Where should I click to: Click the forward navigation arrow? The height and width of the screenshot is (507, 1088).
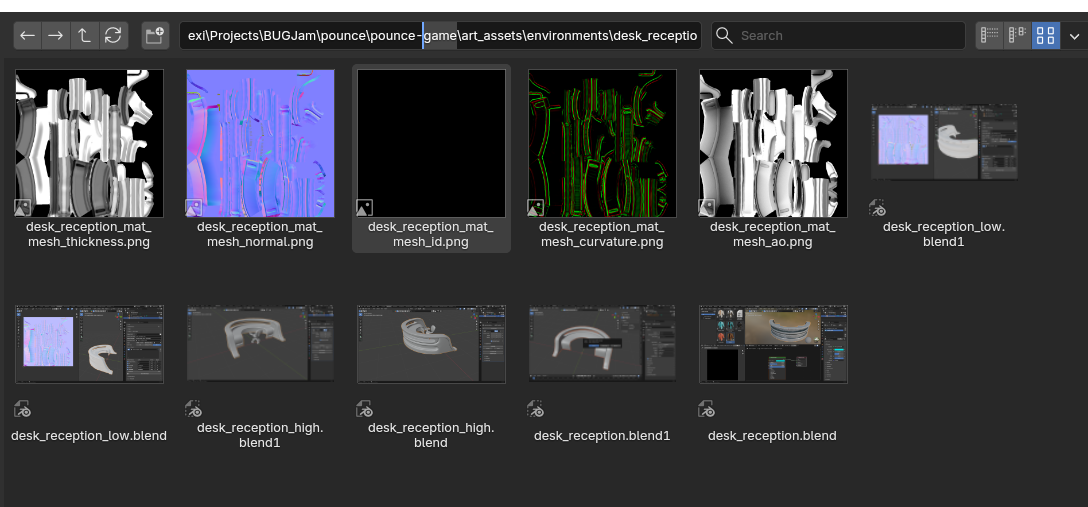pos(56,36)
